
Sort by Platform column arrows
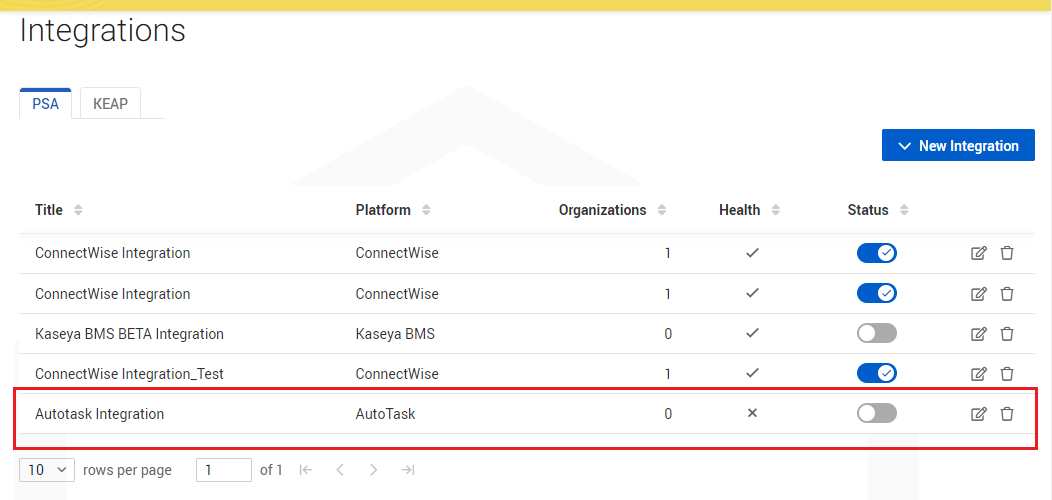[426, 210]
